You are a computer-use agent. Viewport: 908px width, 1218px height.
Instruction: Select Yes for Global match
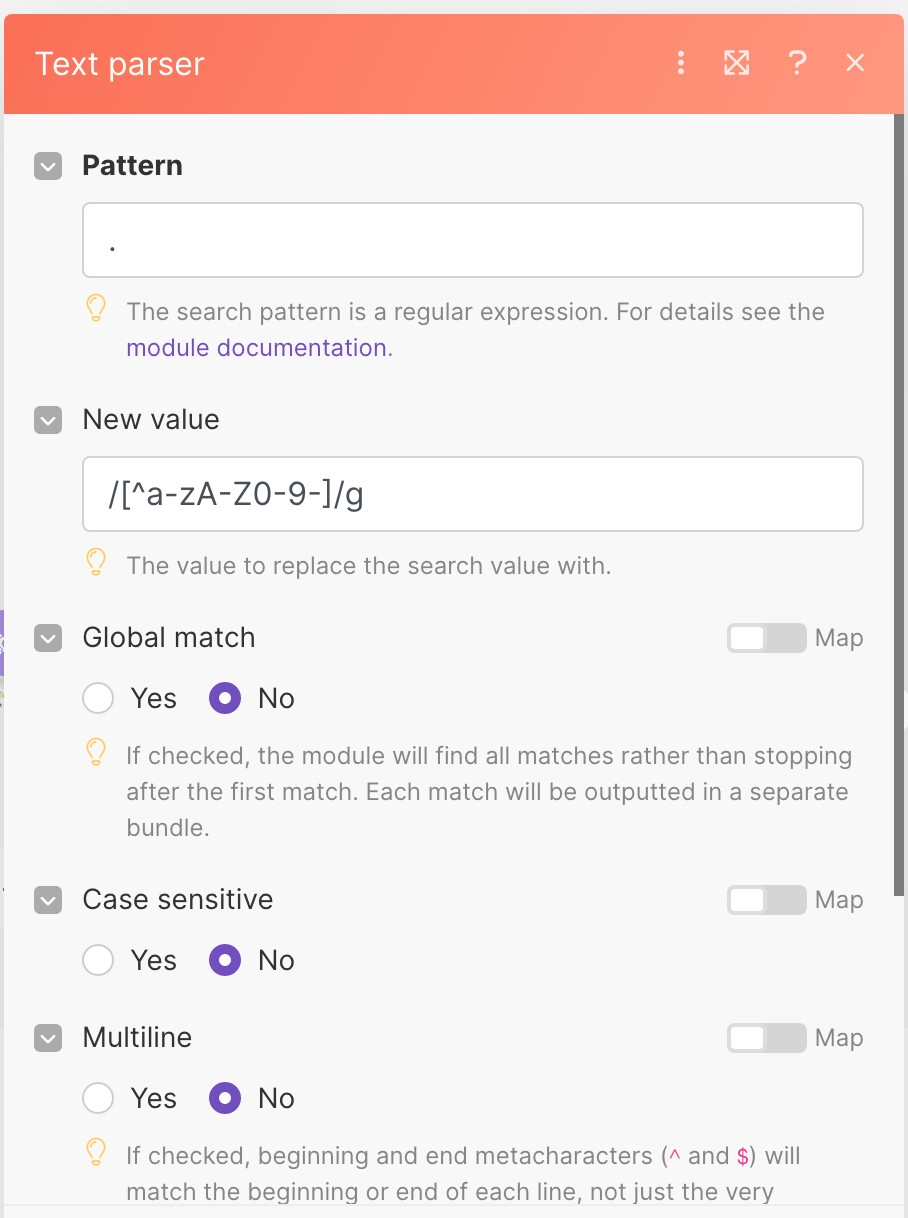[98, 698]
